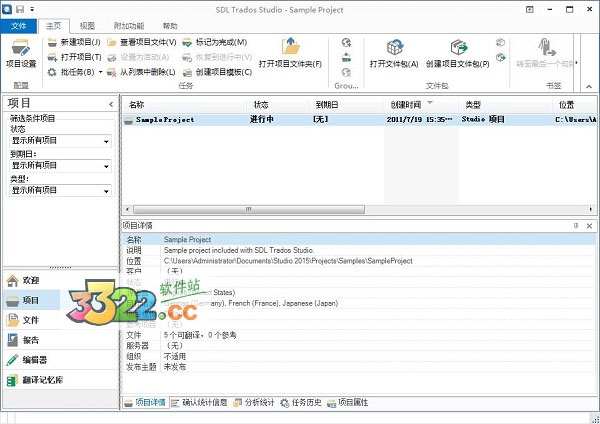Click 设置为活动(A)
This screenshot has height=424, width=600.
pyautogui.click(x=138, y=57)
